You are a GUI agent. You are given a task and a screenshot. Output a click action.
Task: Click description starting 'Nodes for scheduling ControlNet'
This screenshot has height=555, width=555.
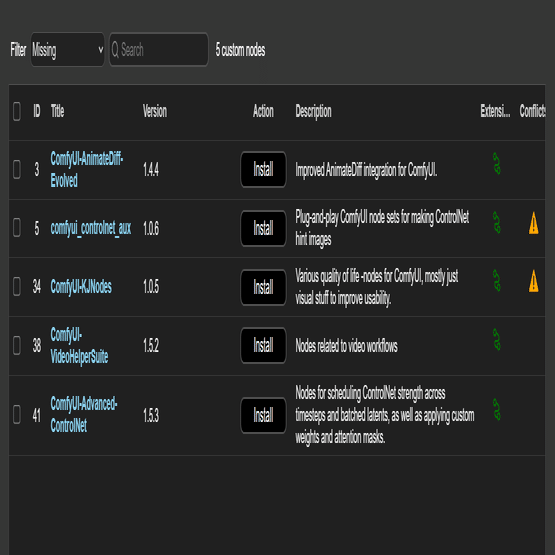385,415
